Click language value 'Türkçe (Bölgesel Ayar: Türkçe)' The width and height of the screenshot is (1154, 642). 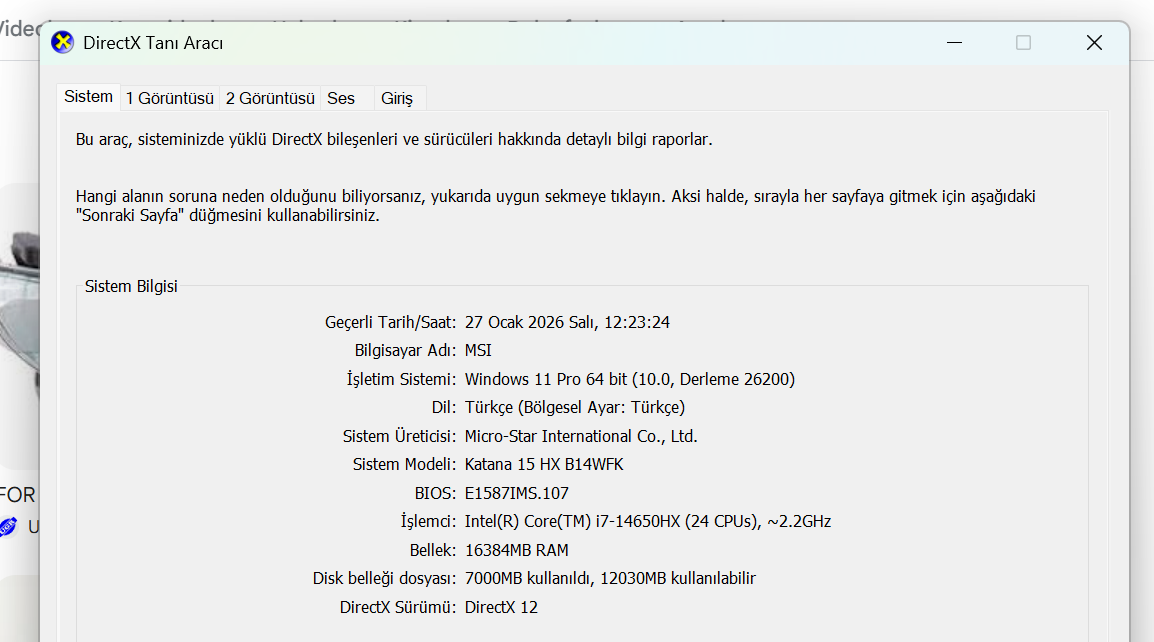pos(575,408)
